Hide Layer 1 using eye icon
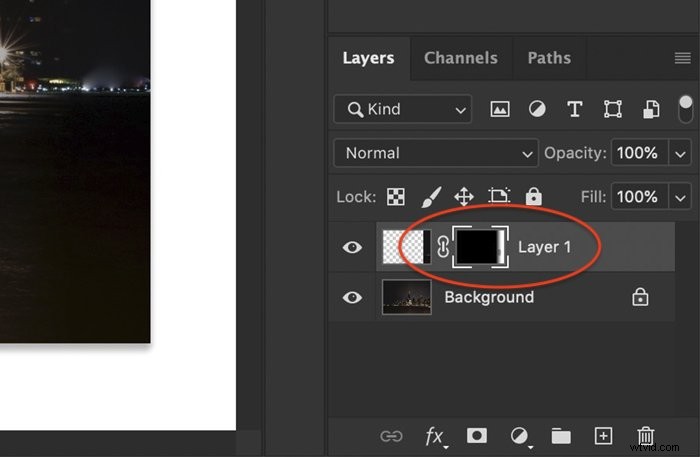The width and height of the screenshot is (700, 457). [352, 247]
